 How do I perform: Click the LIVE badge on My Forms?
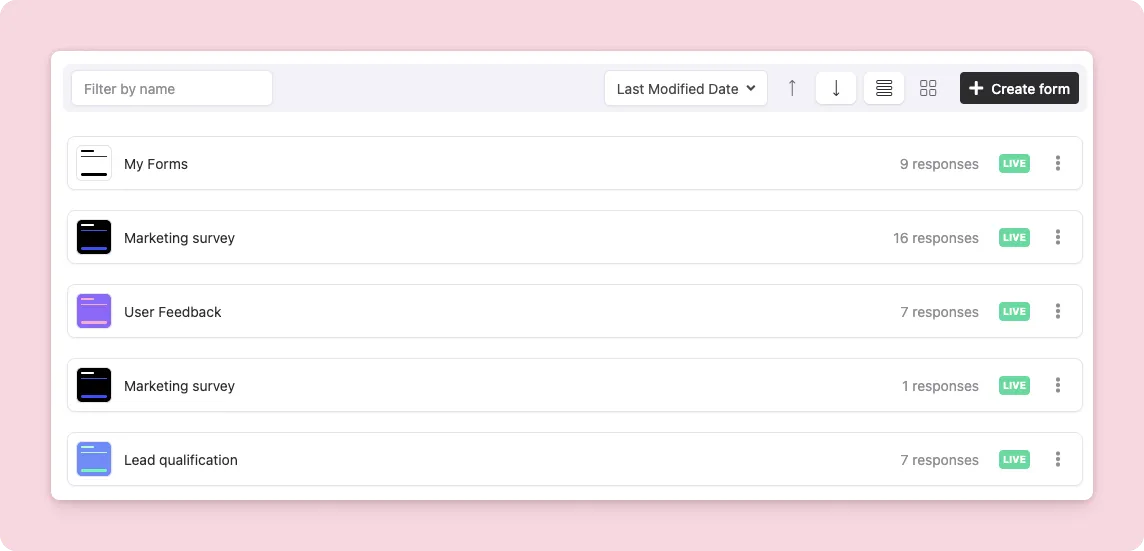click(x=1014, y=164)
